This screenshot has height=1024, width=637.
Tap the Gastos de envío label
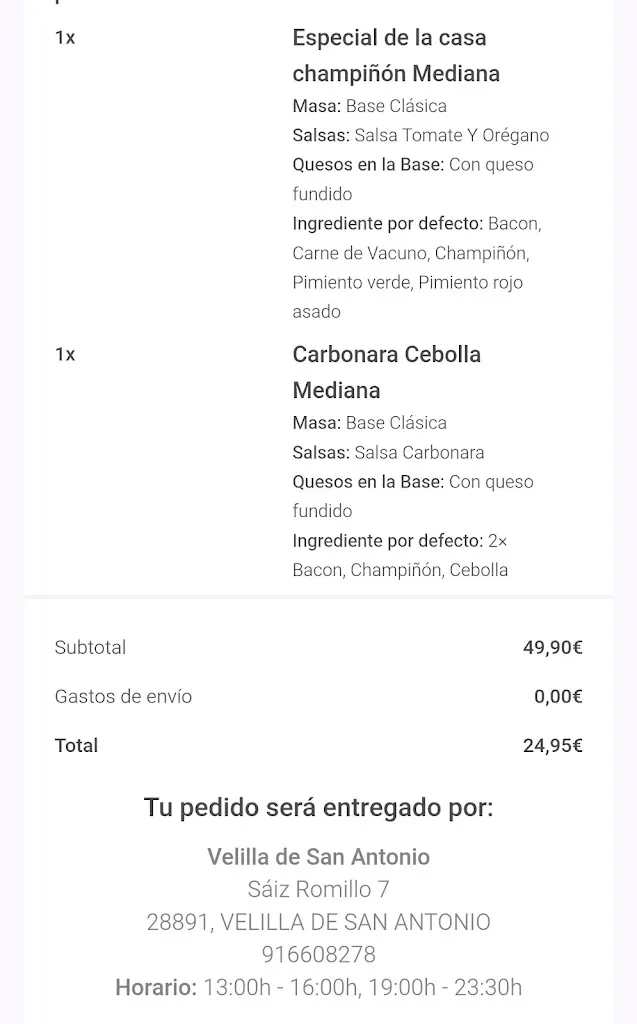123,696
